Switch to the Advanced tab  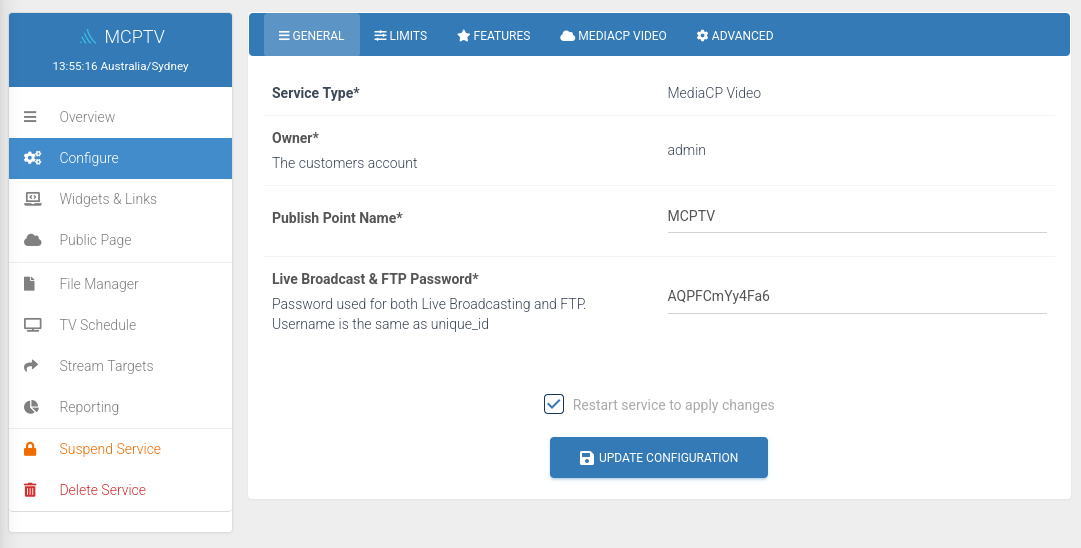(x=734, y=35)
